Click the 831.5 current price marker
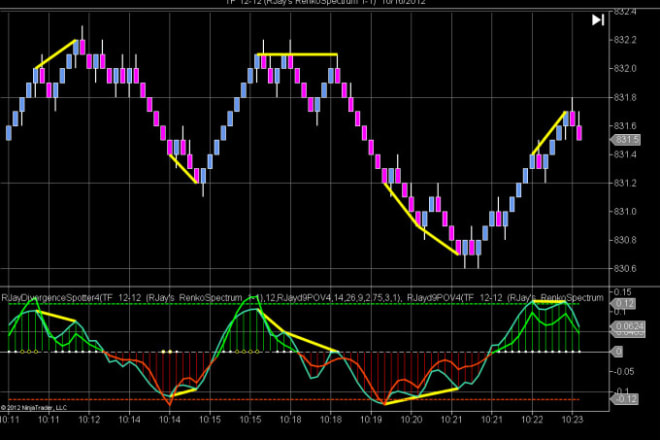The height and width of the screenshot is (440, 660). pyautogui.click(x=625, y=140)
